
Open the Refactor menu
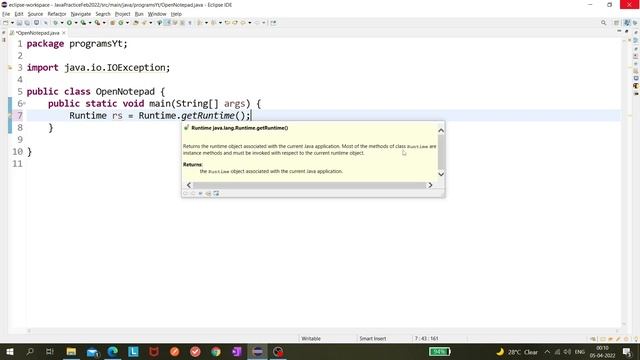(57, 14)
